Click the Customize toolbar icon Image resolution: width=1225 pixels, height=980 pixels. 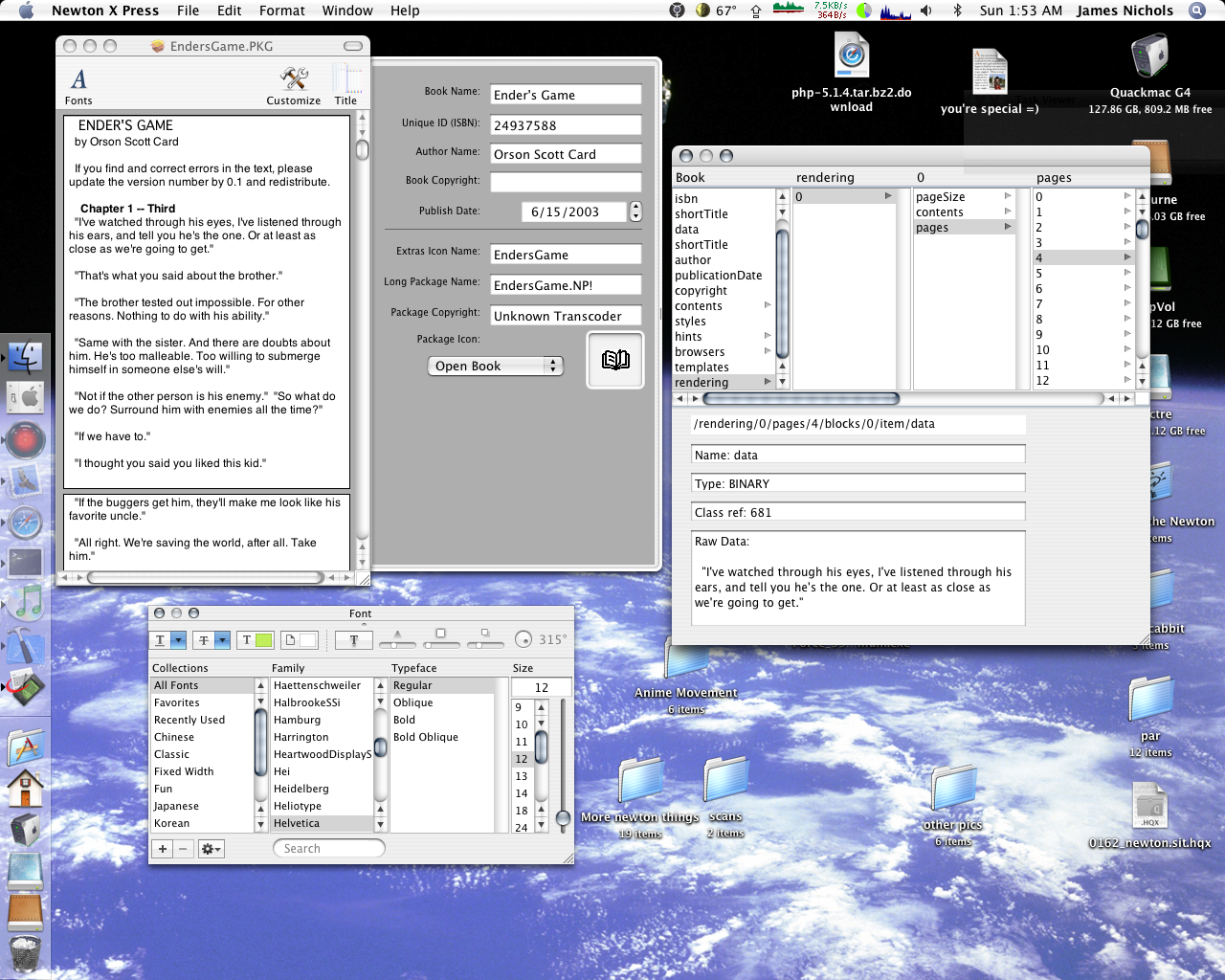coord(293,85)
